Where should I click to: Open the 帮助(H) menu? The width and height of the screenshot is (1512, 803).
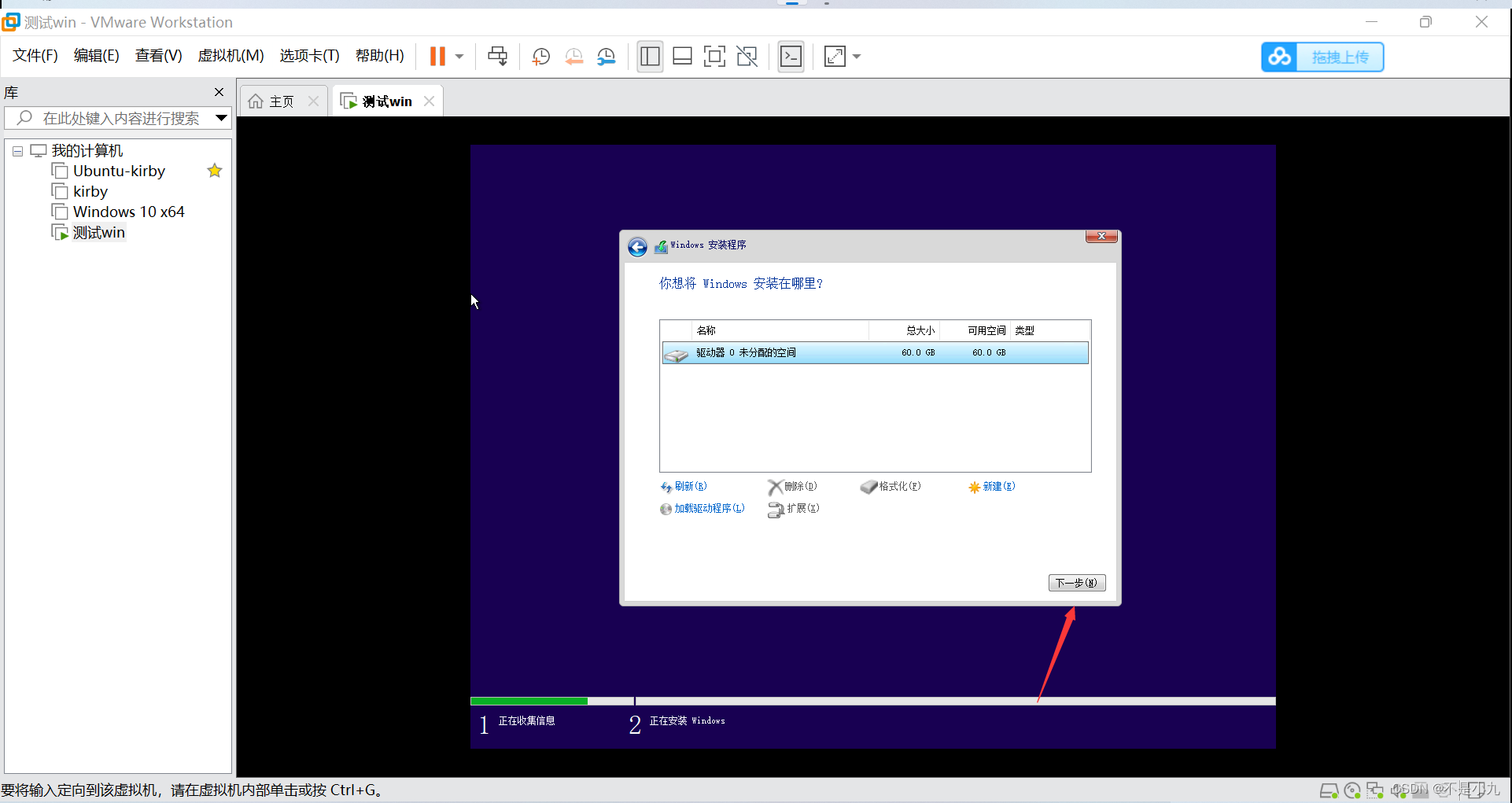point(379,56)
